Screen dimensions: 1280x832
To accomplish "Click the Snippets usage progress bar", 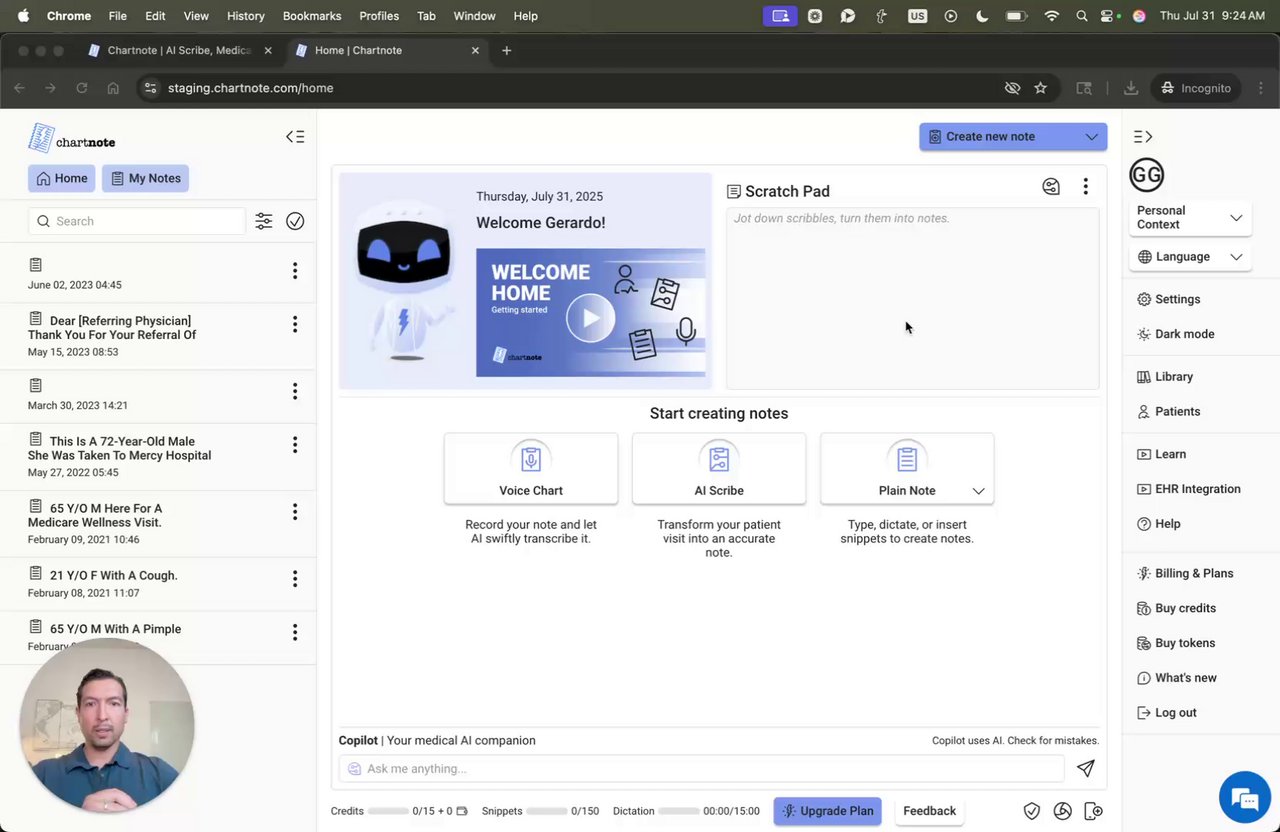I will click(547, 811).
